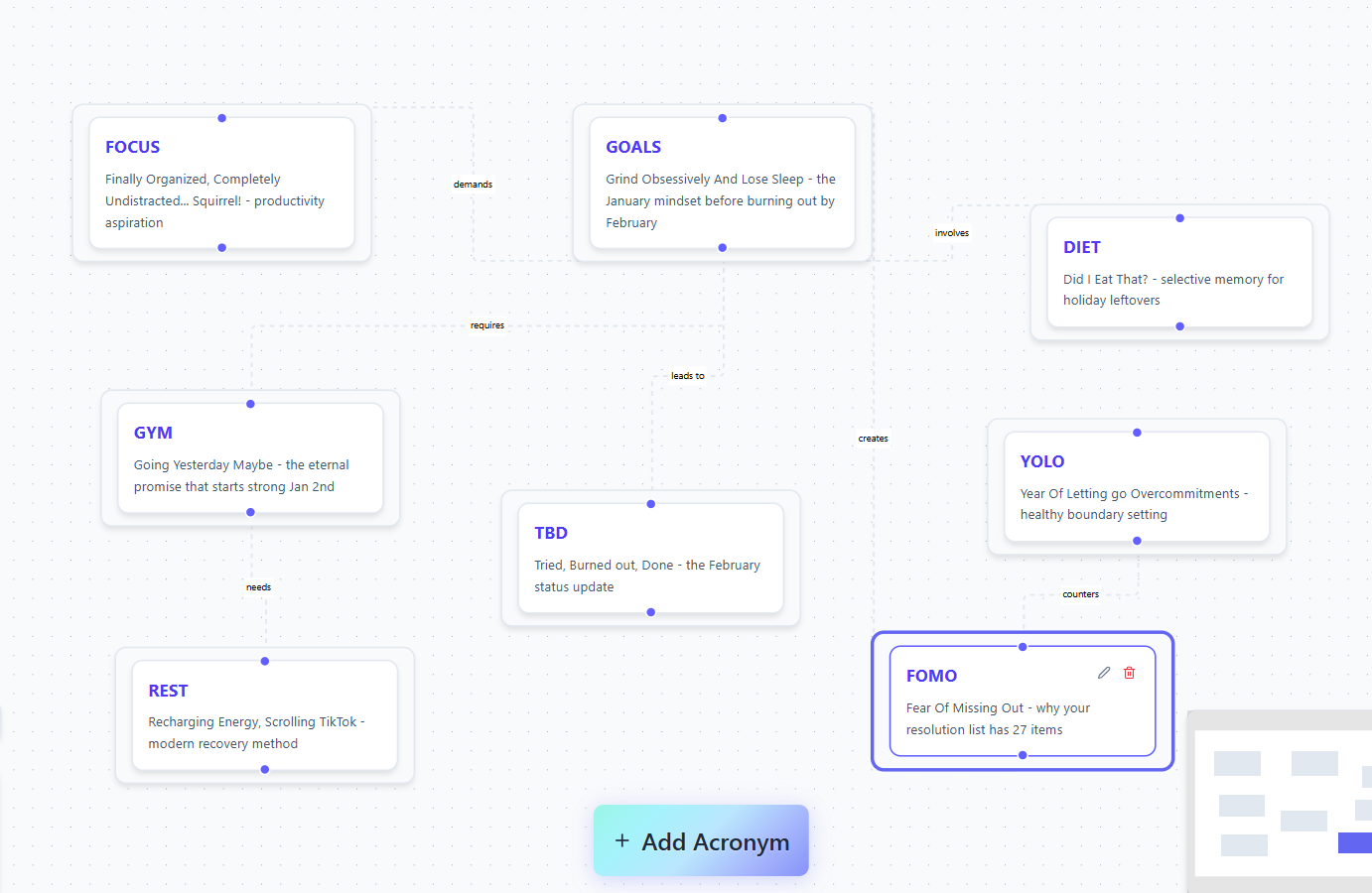Click the 'counters' connection label
1372x893 pixels.
click(x=1080, y=593)
